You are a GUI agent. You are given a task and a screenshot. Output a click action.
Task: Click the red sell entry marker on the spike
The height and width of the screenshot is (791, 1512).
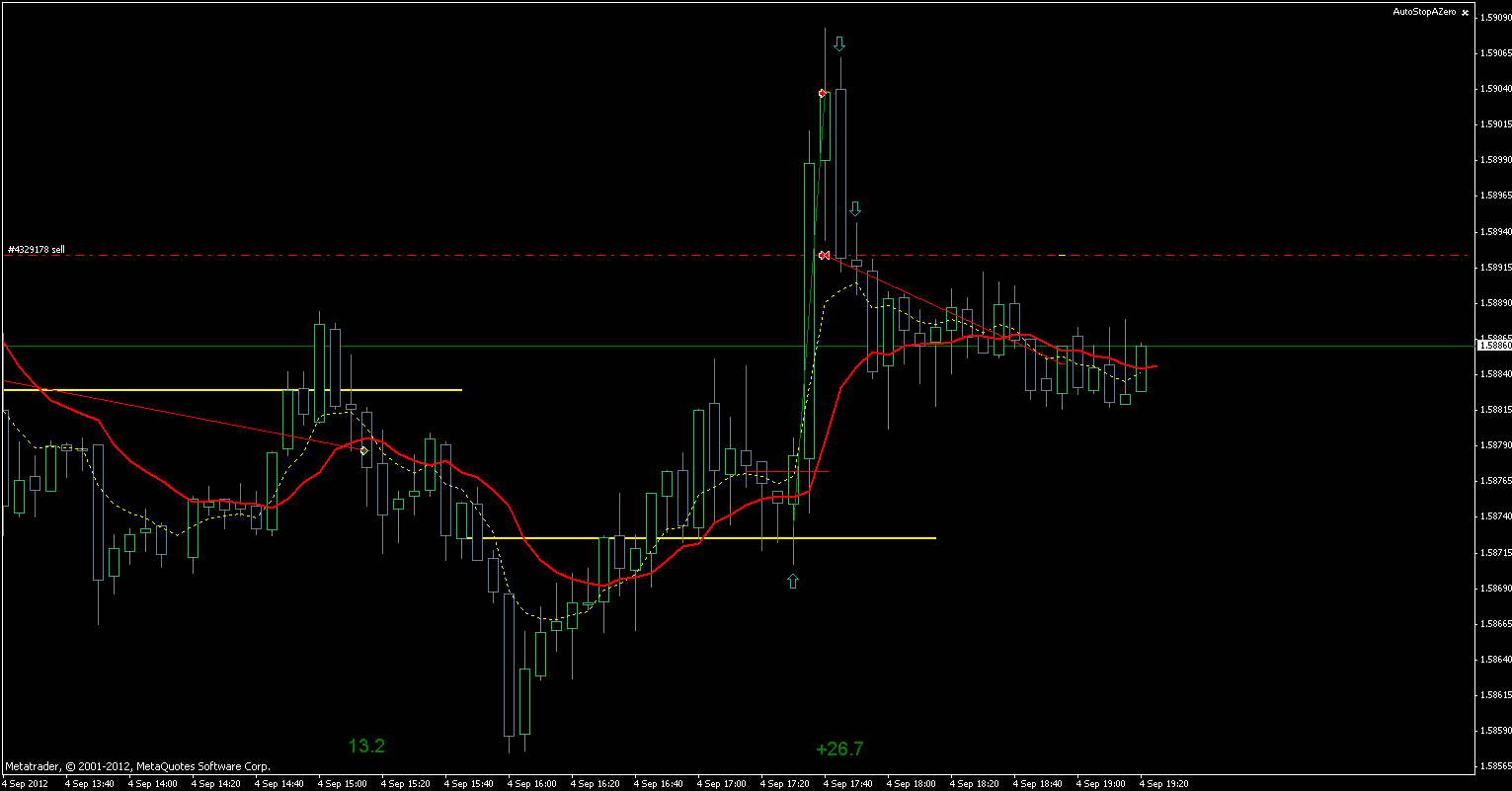coord(823,92)
